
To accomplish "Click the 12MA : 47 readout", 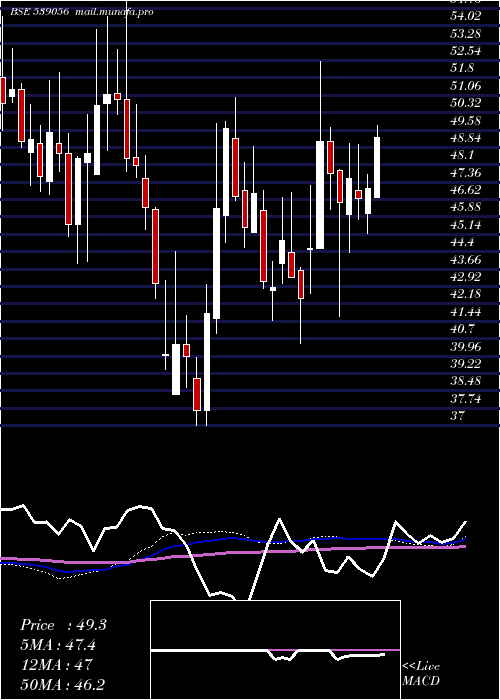I will tap(57, 665).
